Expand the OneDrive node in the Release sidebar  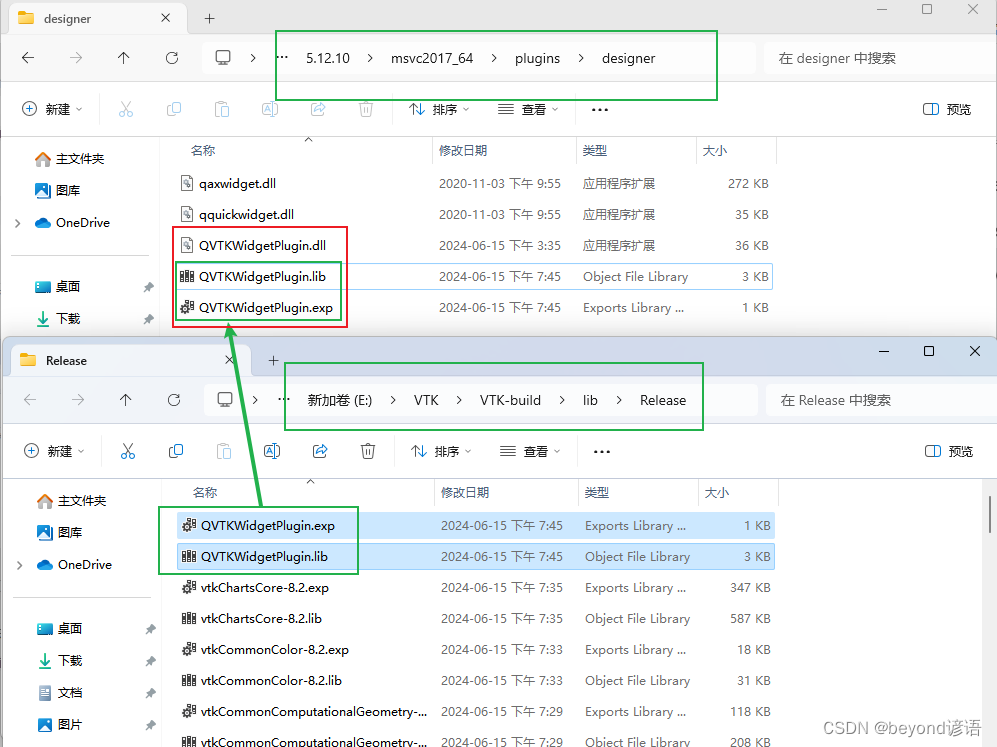[20, 565]
